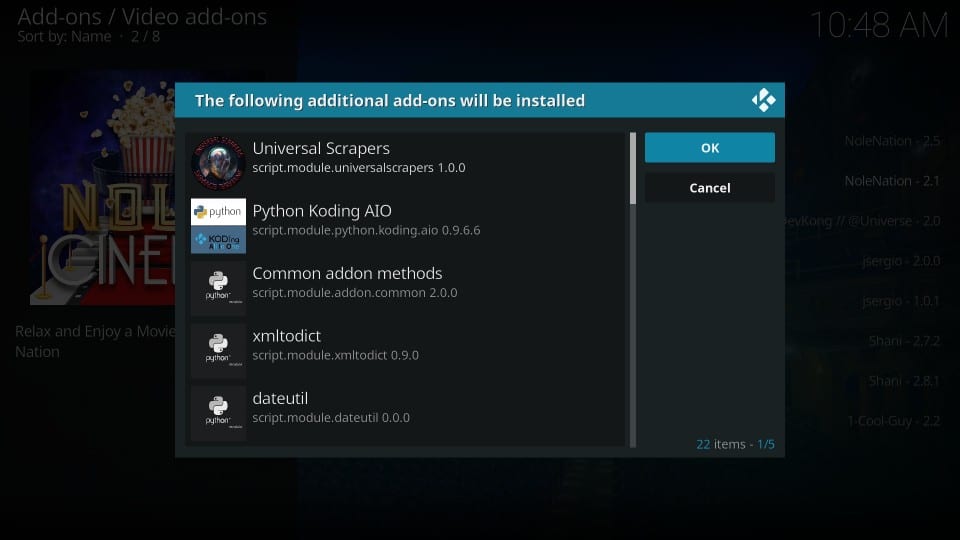Click script.module.universalscrapers 1.0.0 text
The width and height of the screenshot is (960, 540).
tap(359, 168)
